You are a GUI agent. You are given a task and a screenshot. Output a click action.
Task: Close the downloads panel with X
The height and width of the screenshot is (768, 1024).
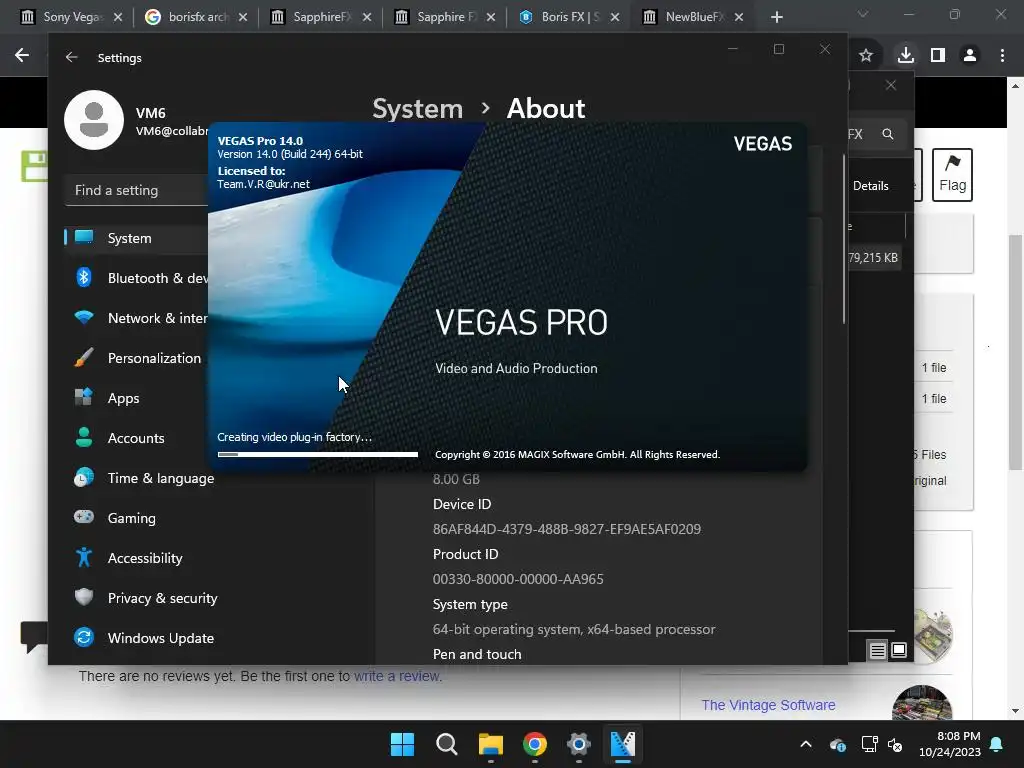tap(891, 85)
